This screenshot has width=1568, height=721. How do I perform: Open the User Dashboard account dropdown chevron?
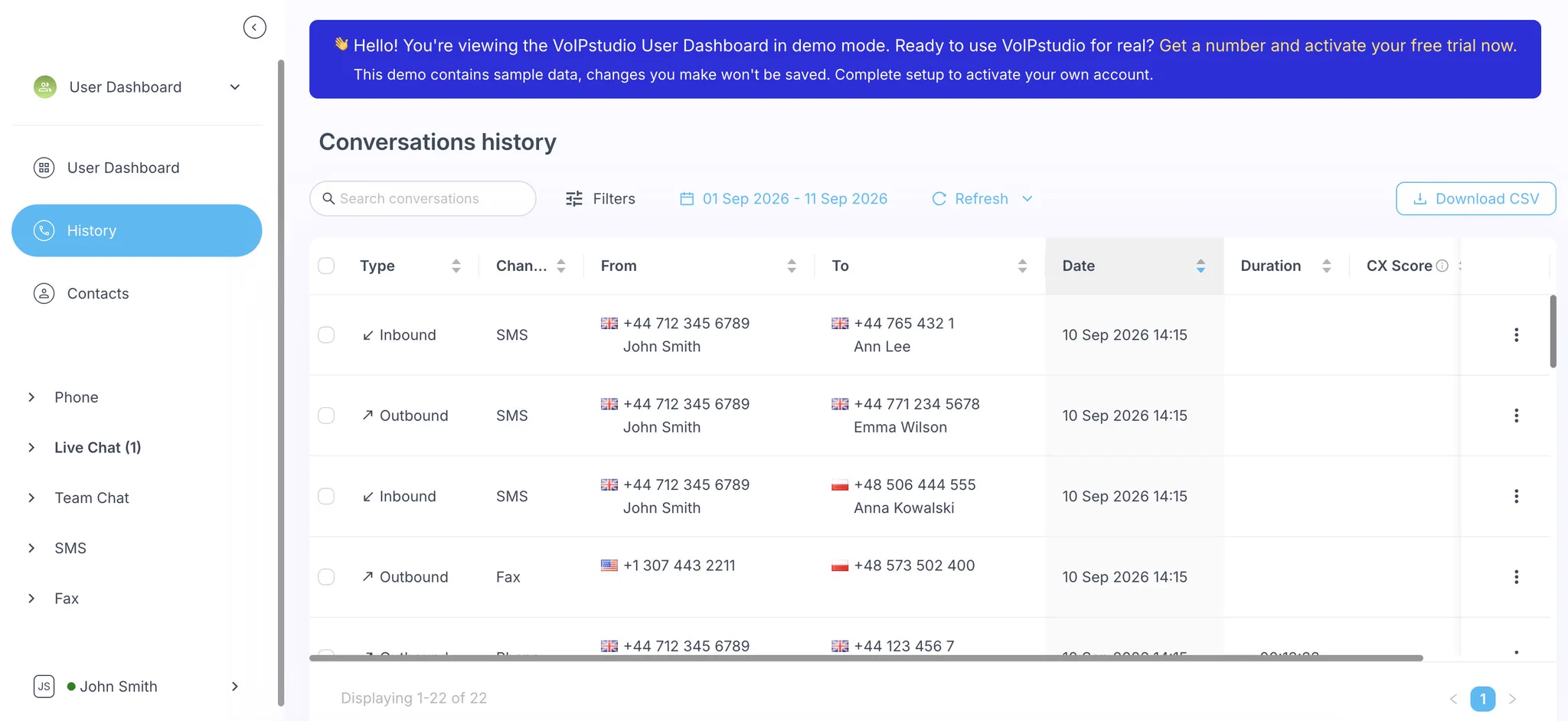pyautogui.click(x=235, y=87)
